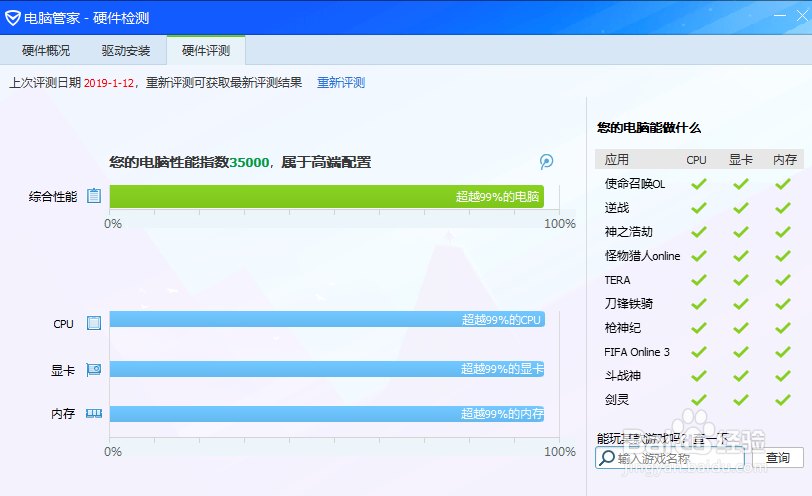Image resolution: width=812 pixels, height=496 pixels.
Task: Select the 斗战神 game entry
Action: click(x=622, y=375)
